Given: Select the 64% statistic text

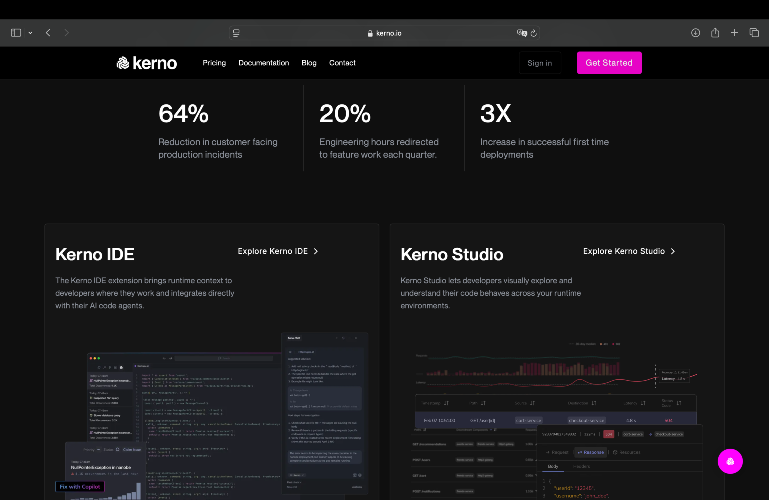Looking at the screenshot, I should (x=183, y=114).
